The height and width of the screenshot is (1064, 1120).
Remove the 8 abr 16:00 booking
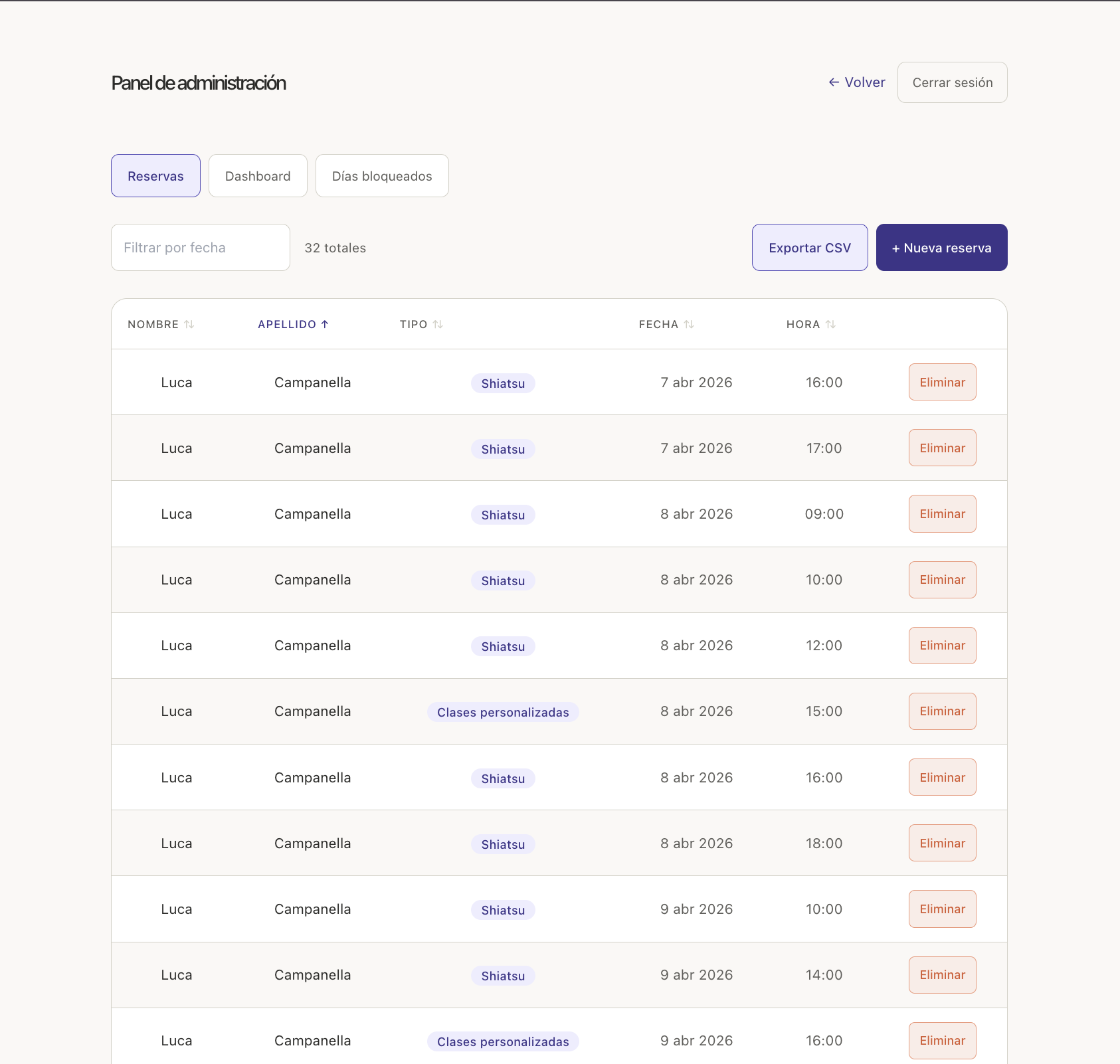click(942, 777)
